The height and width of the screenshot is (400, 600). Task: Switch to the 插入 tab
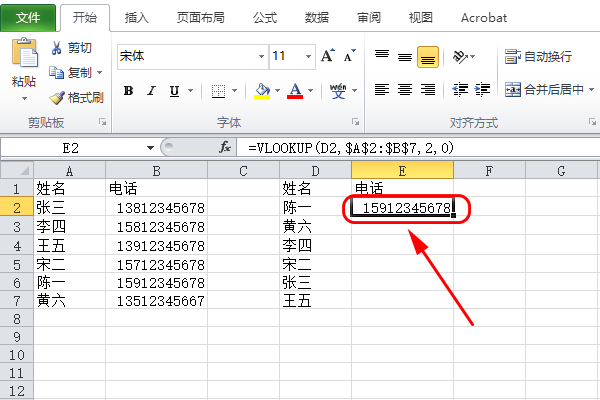[x=137, y=18]
